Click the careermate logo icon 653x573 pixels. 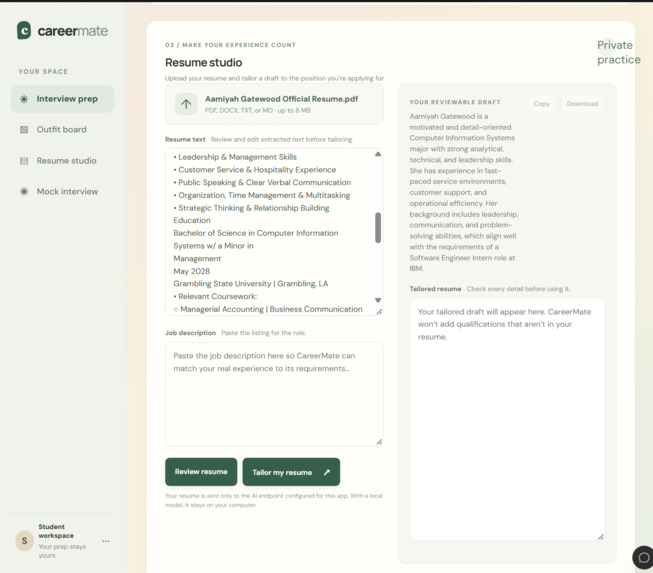[24, 30]
